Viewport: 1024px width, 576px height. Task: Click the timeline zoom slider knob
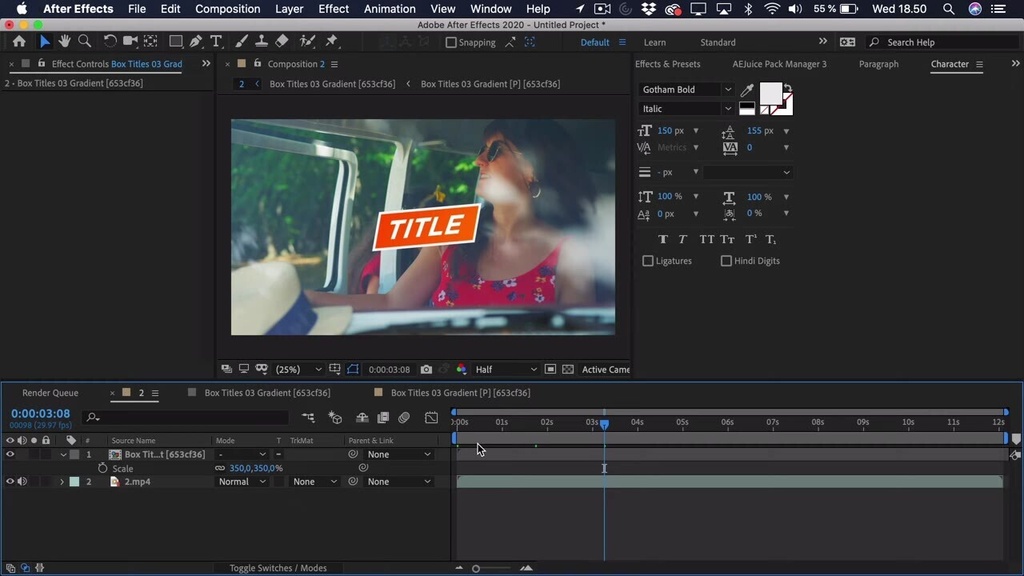[x=476, y=569]
